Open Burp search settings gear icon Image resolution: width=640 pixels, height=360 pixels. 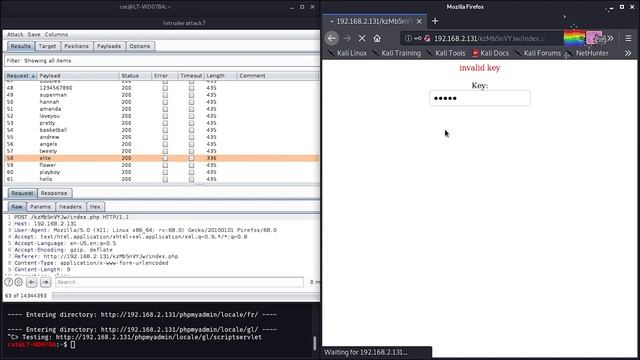coord(18,282)
